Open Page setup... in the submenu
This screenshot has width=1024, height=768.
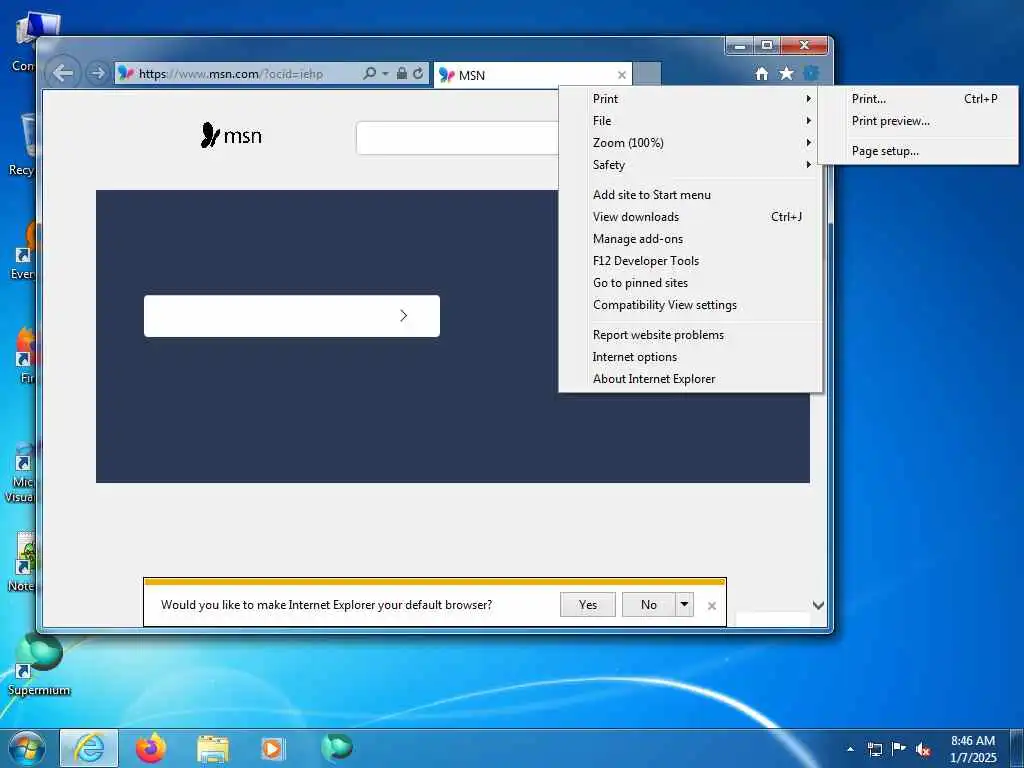click(x=918, y=151)
